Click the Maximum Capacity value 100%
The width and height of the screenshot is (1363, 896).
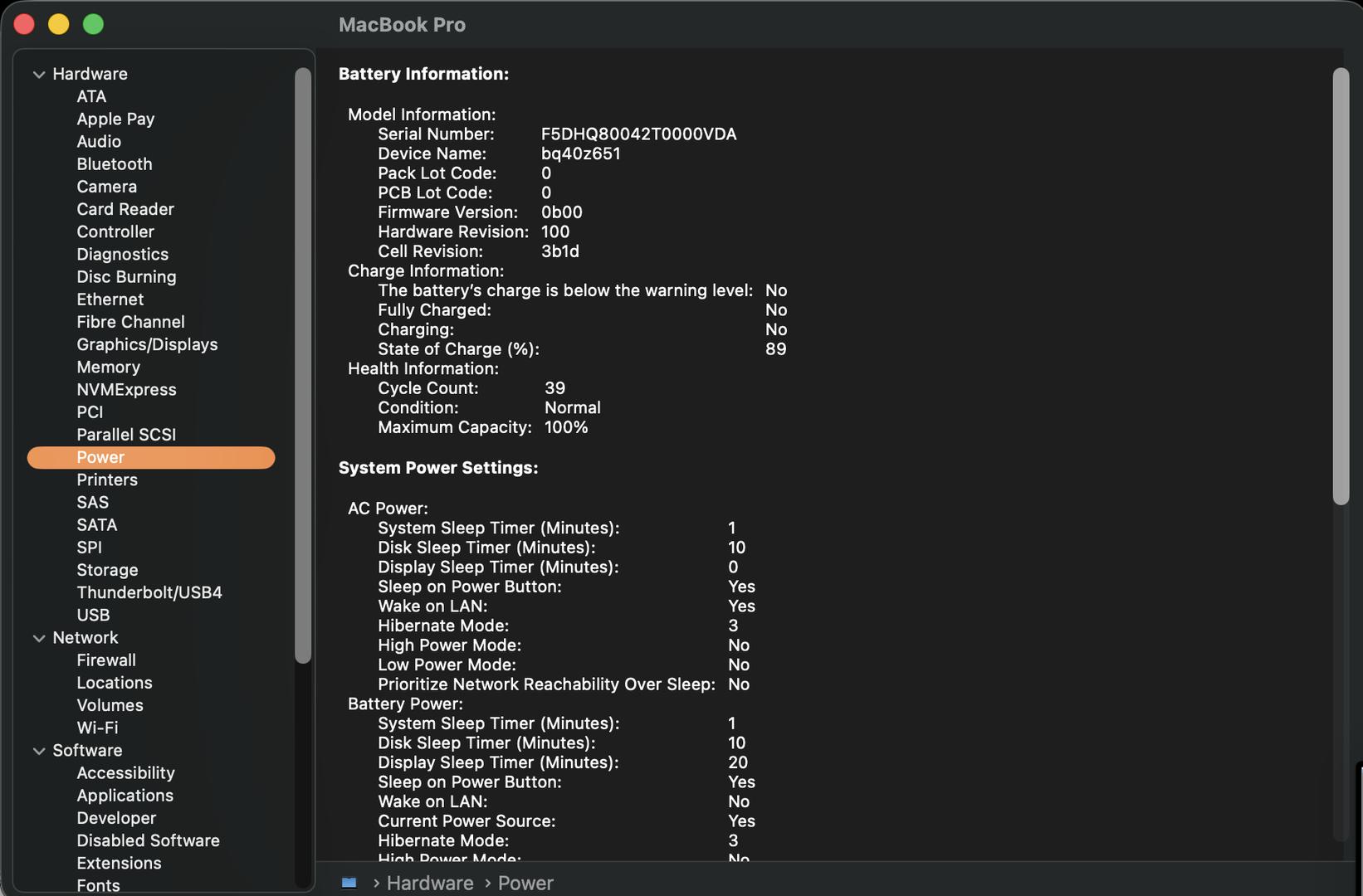click(x=566, y=427)
